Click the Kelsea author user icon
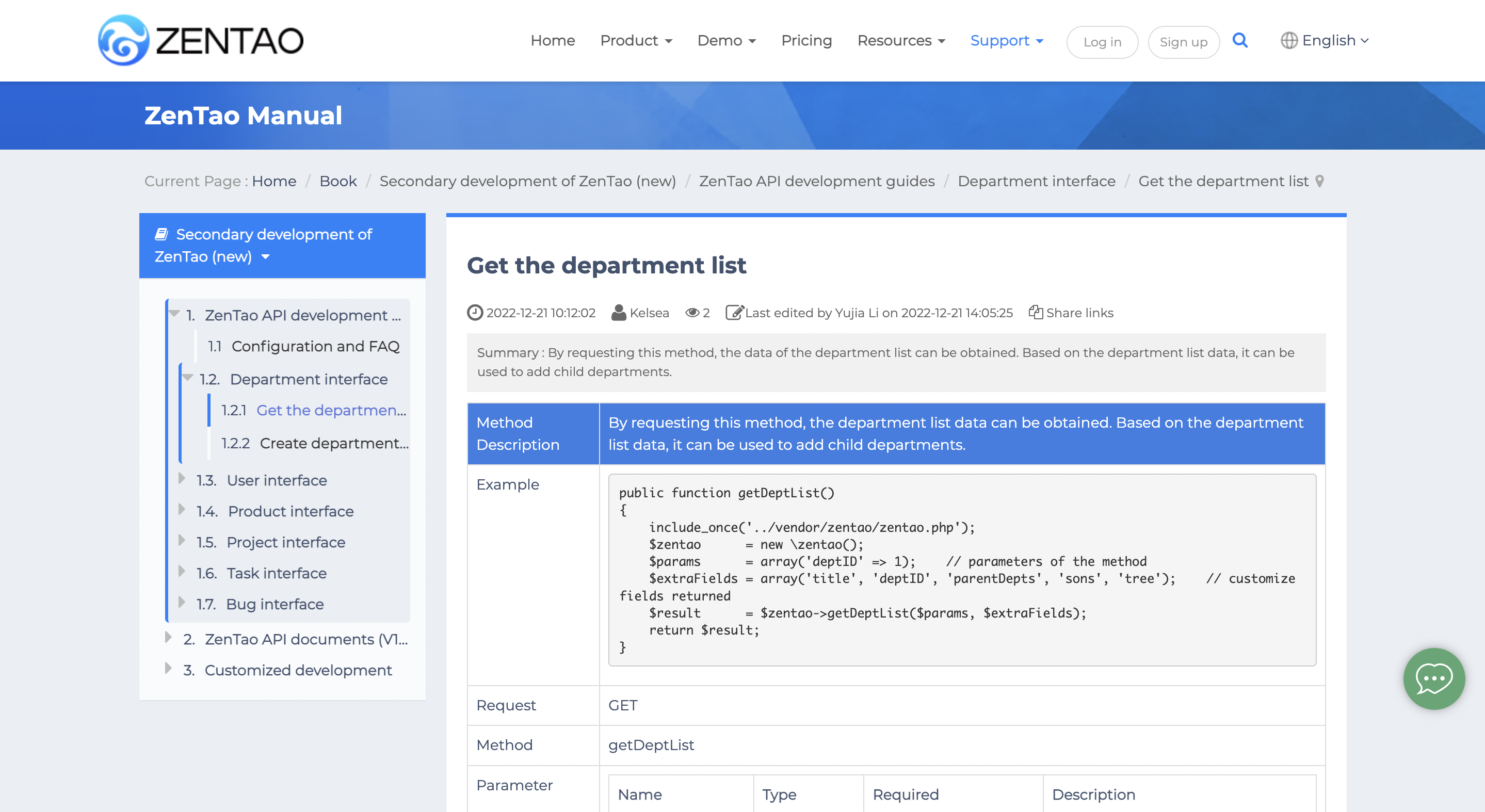 pyautogui.click(x=619, y=312)
